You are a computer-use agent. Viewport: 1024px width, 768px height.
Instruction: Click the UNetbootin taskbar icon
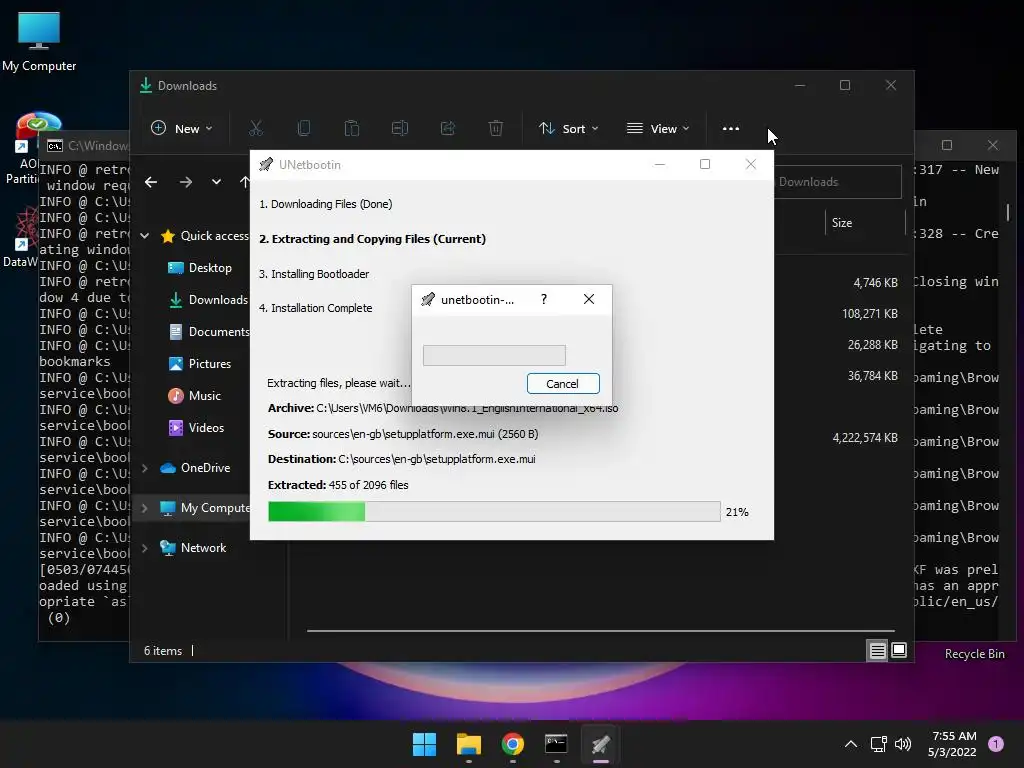pyautogui.click(x=601, y=744)
